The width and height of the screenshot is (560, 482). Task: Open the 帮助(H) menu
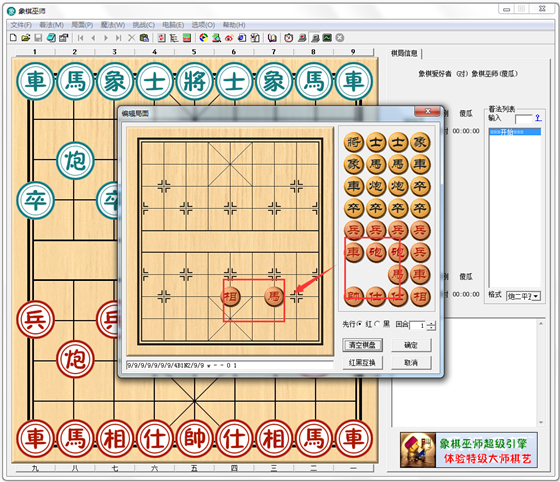click(x=234, y=25)
